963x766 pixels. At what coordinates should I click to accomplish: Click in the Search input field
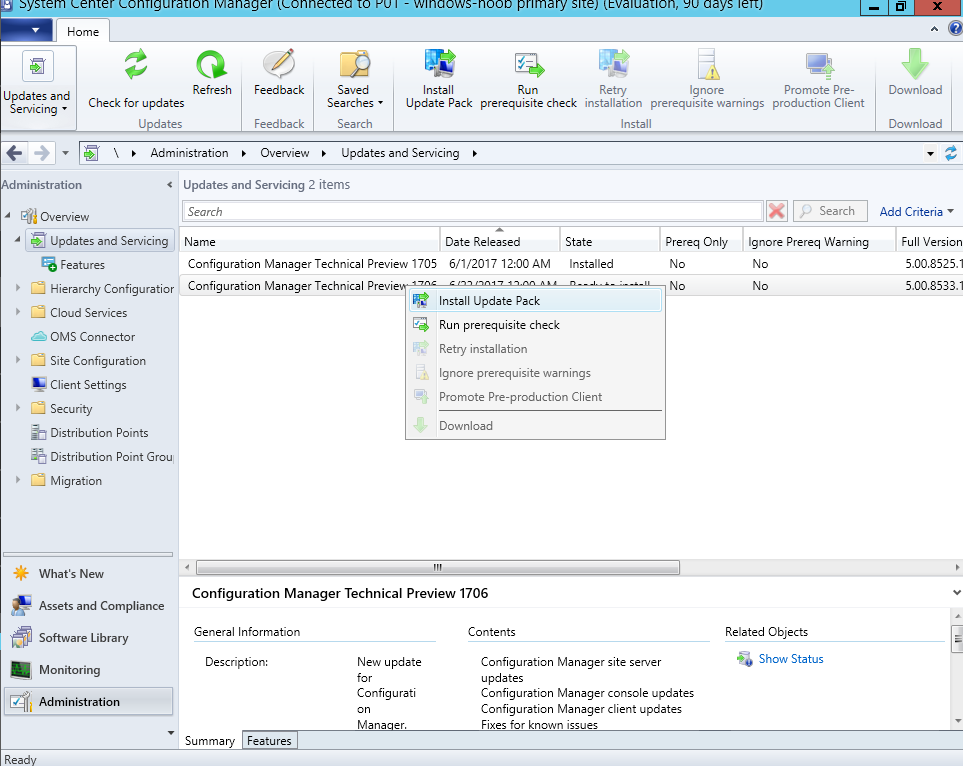pyautogui.click(x=472, y=211)
